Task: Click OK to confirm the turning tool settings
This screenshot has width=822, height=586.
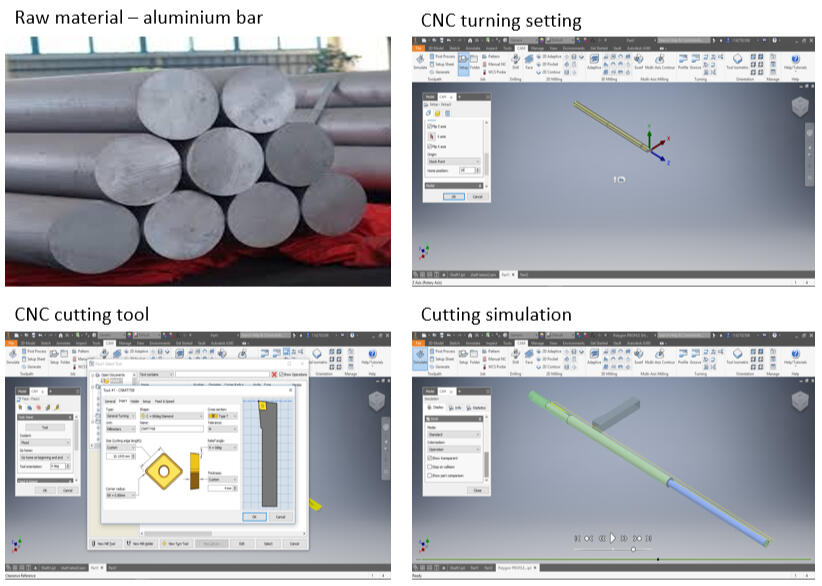Action: pyautogui.click(x=255, y=516)
